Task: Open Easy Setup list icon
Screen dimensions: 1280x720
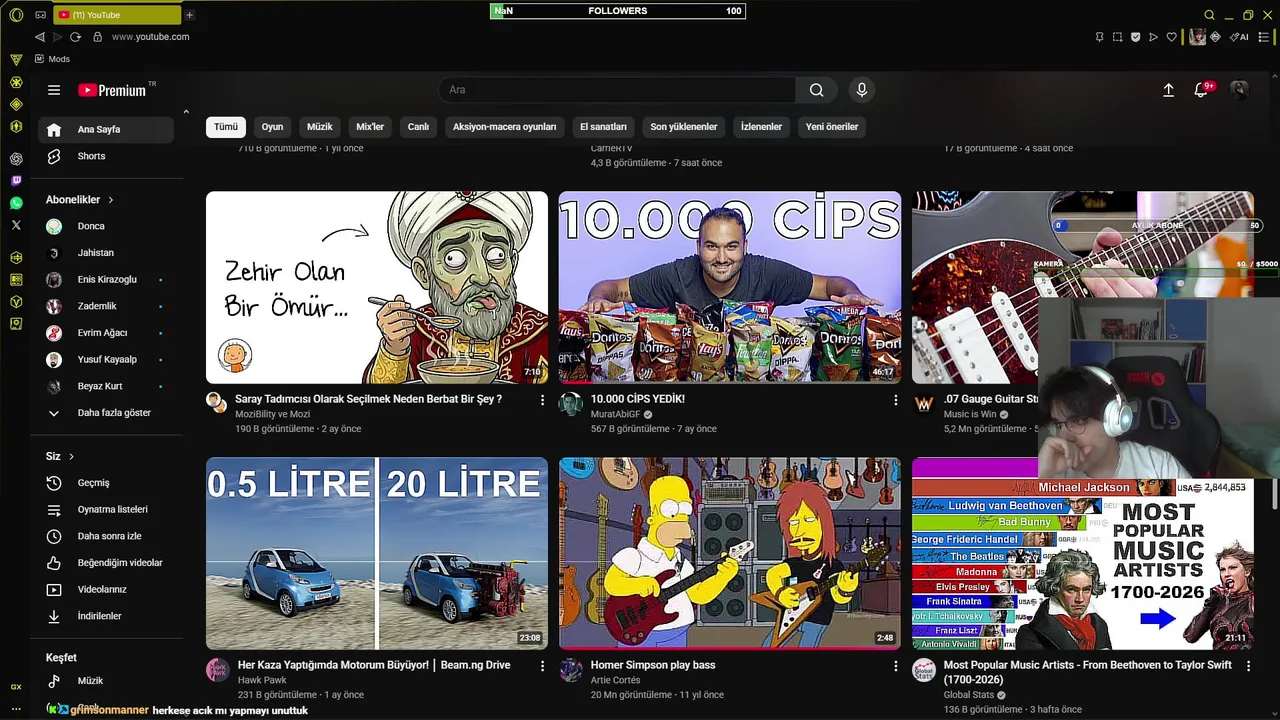Action: (1264, 37)
